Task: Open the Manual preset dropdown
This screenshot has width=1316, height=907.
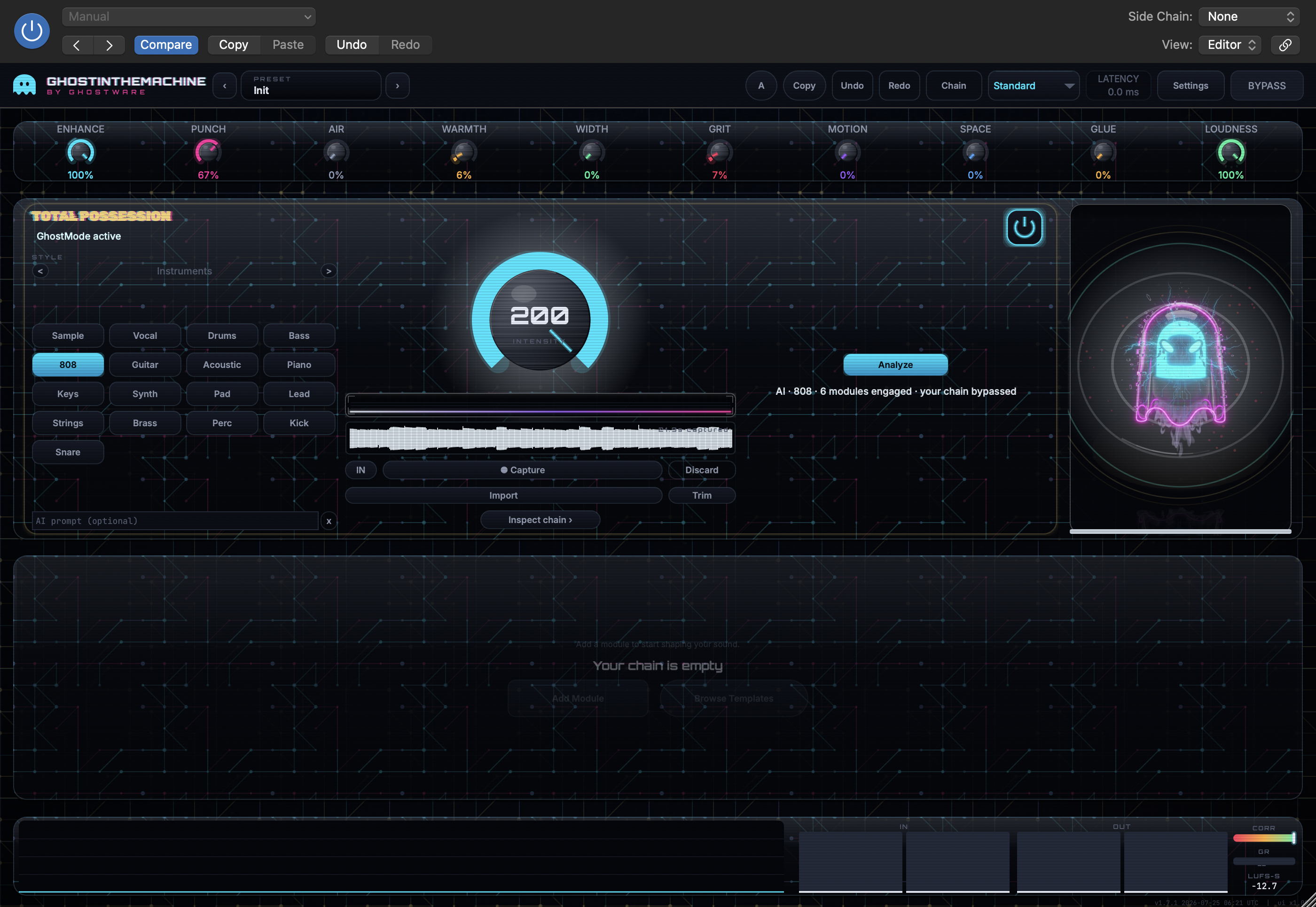Action: 188,16
